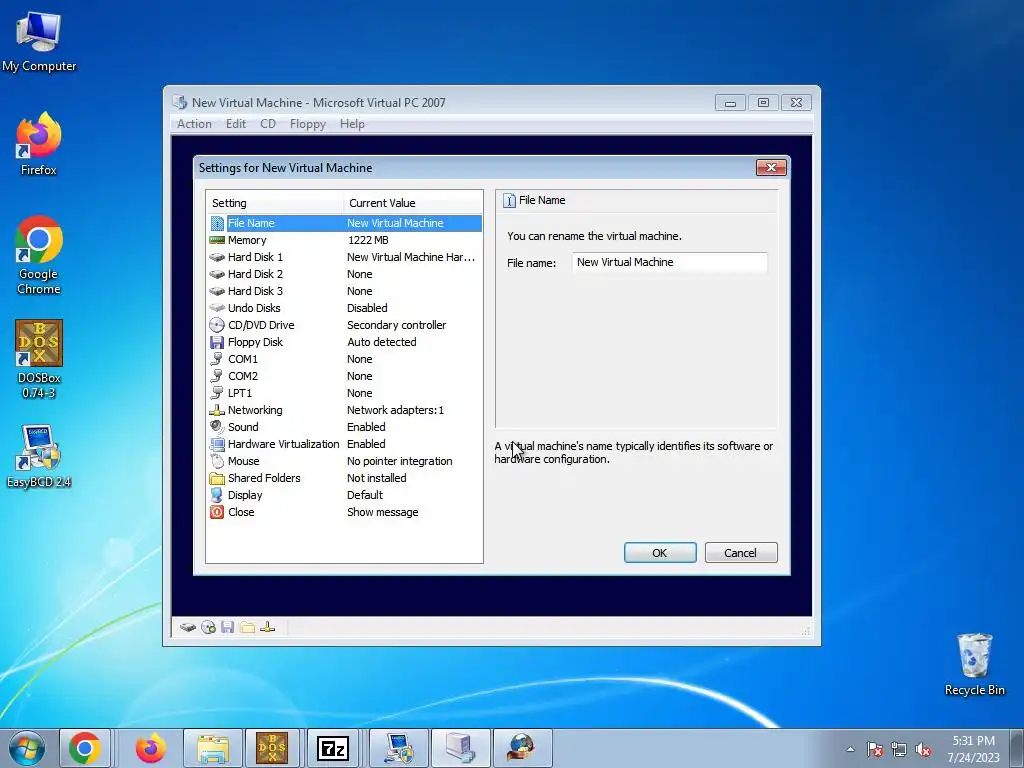Select the Networking row label
The height and width of the screenshot is (768, 1024).
(x=255, y=410)
